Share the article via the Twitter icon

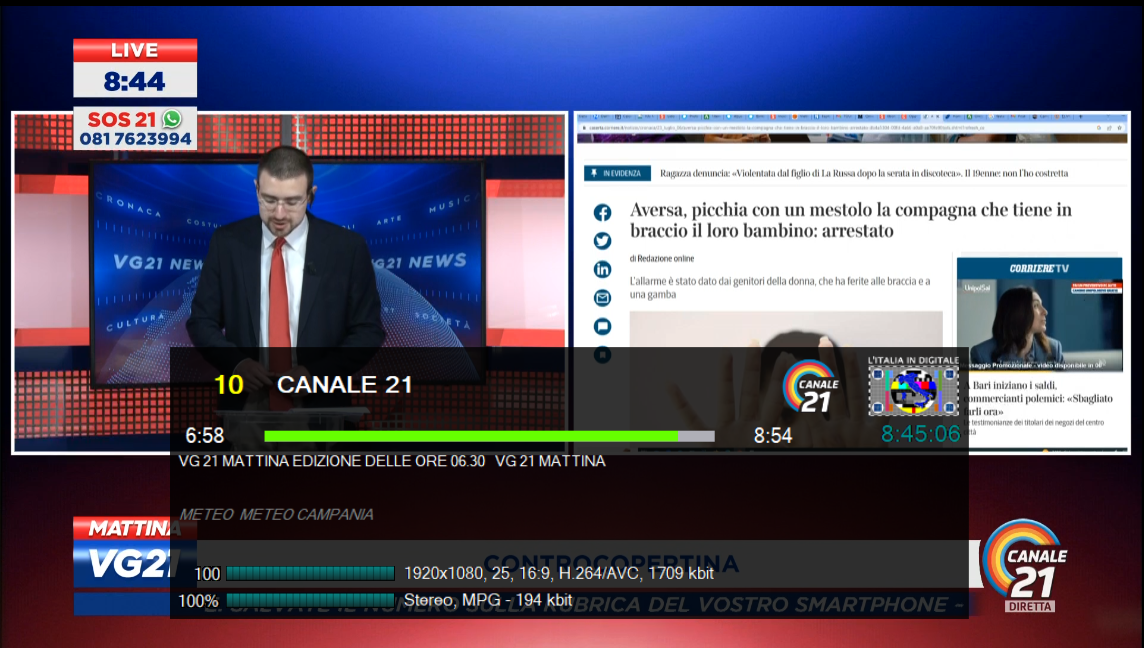click(x=602, y=241)
